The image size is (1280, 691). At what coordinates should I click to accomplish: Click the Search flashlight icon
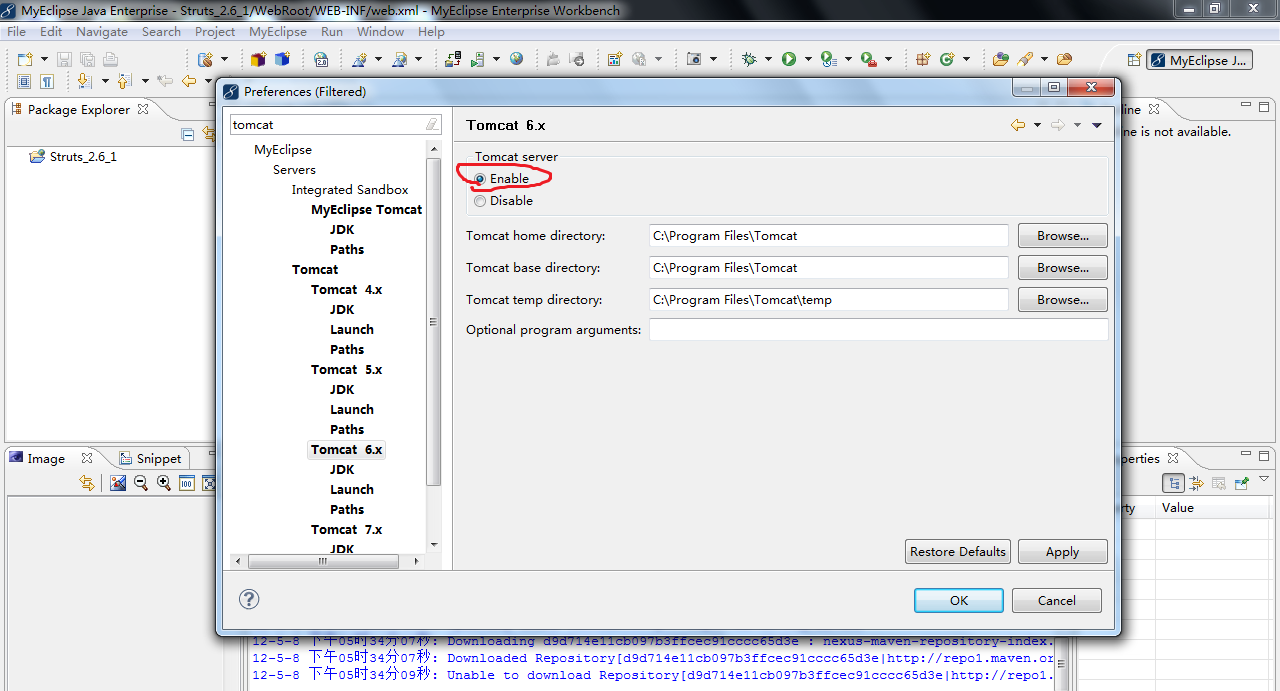1024,59
